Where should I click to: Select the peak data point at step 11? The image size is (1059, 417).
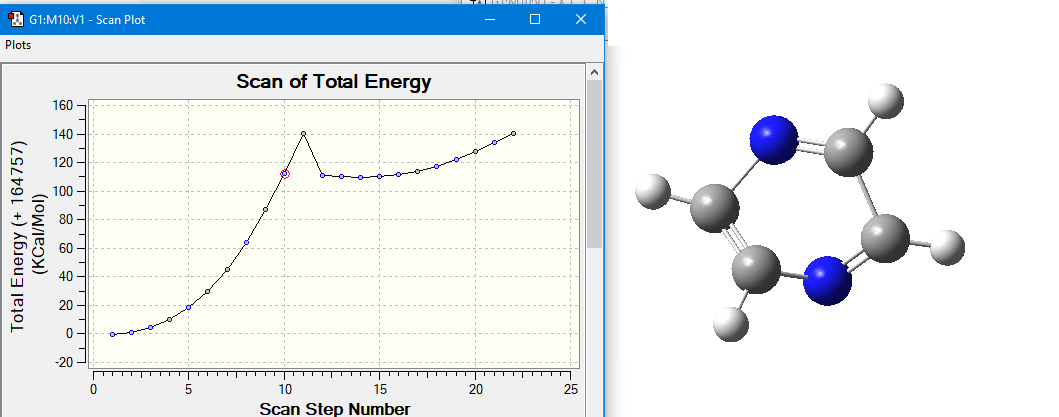tap(303, 134)
